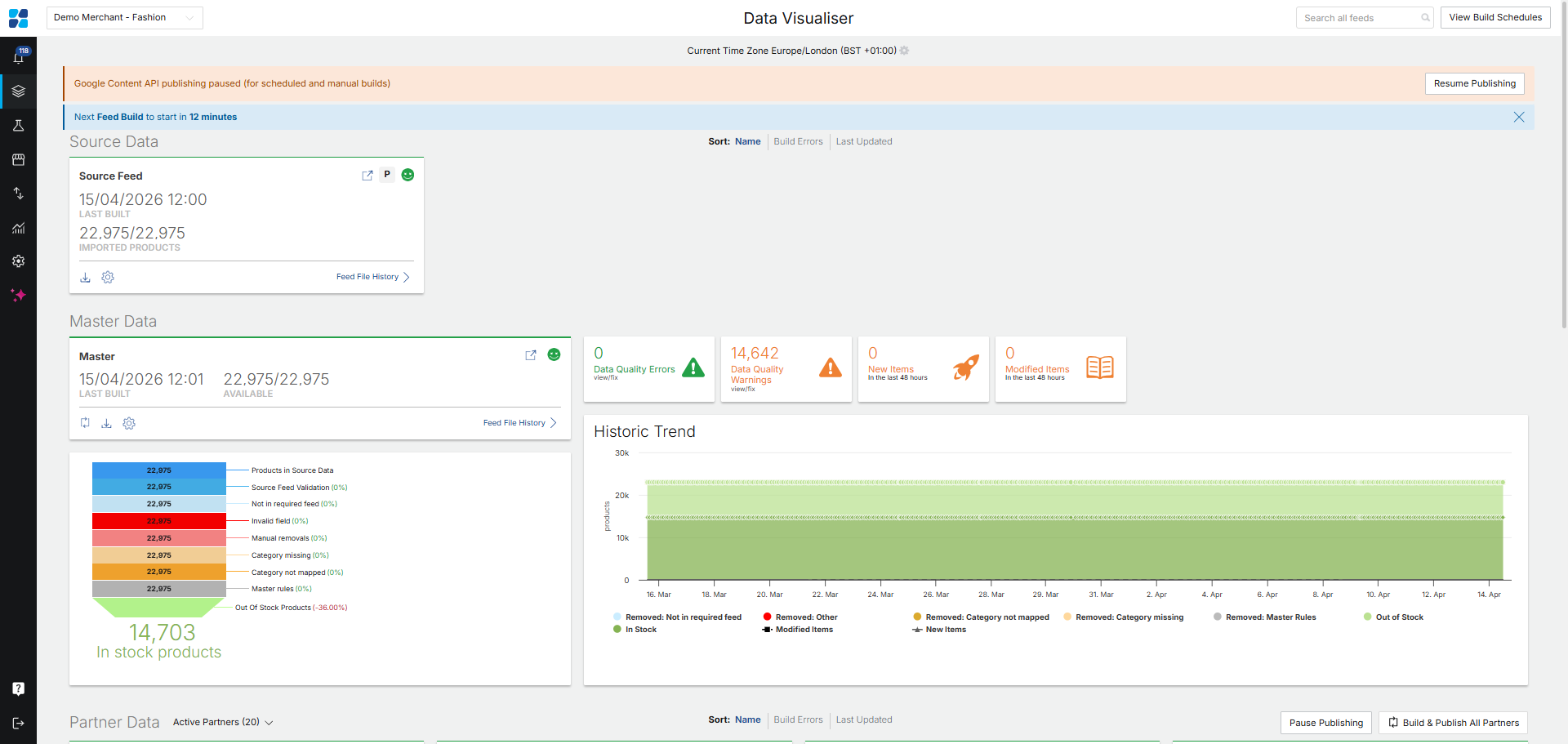This screenshot has width=1568, height=744.
Task: Click Master feed rebuild icon
Action: (85, 423)
